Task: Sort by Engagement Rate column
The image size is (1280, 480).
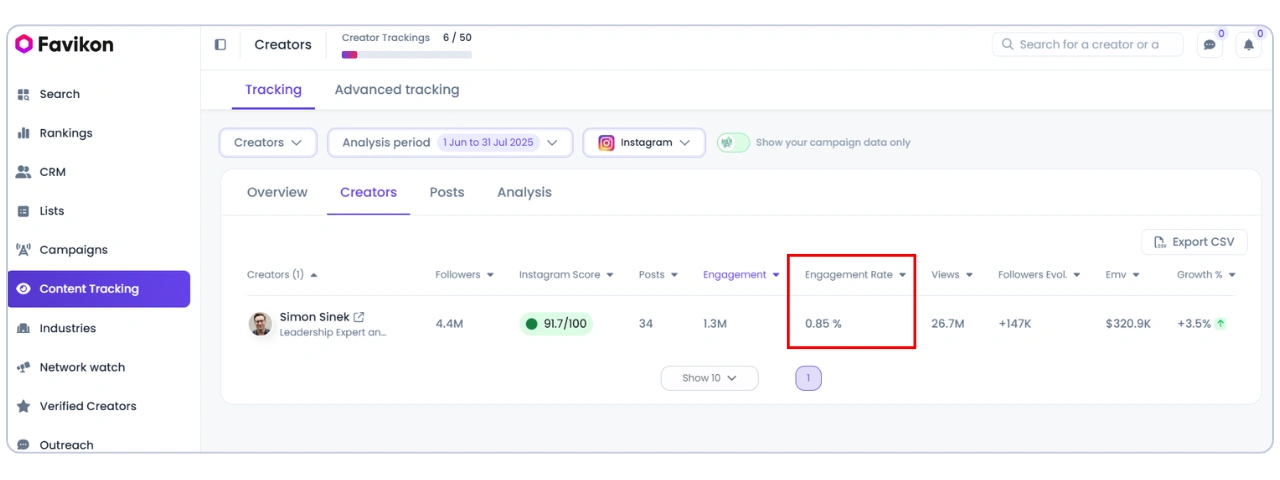Action: pyautogui.click(x=855, y=275)
